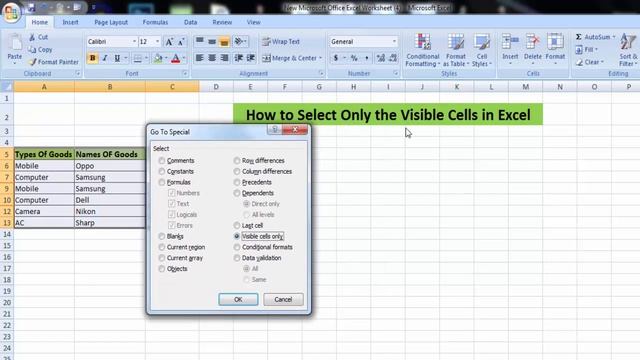Open the dialog Help question mark
The height and width of the screenshot is (360, 640).
[x=274, y=129]
